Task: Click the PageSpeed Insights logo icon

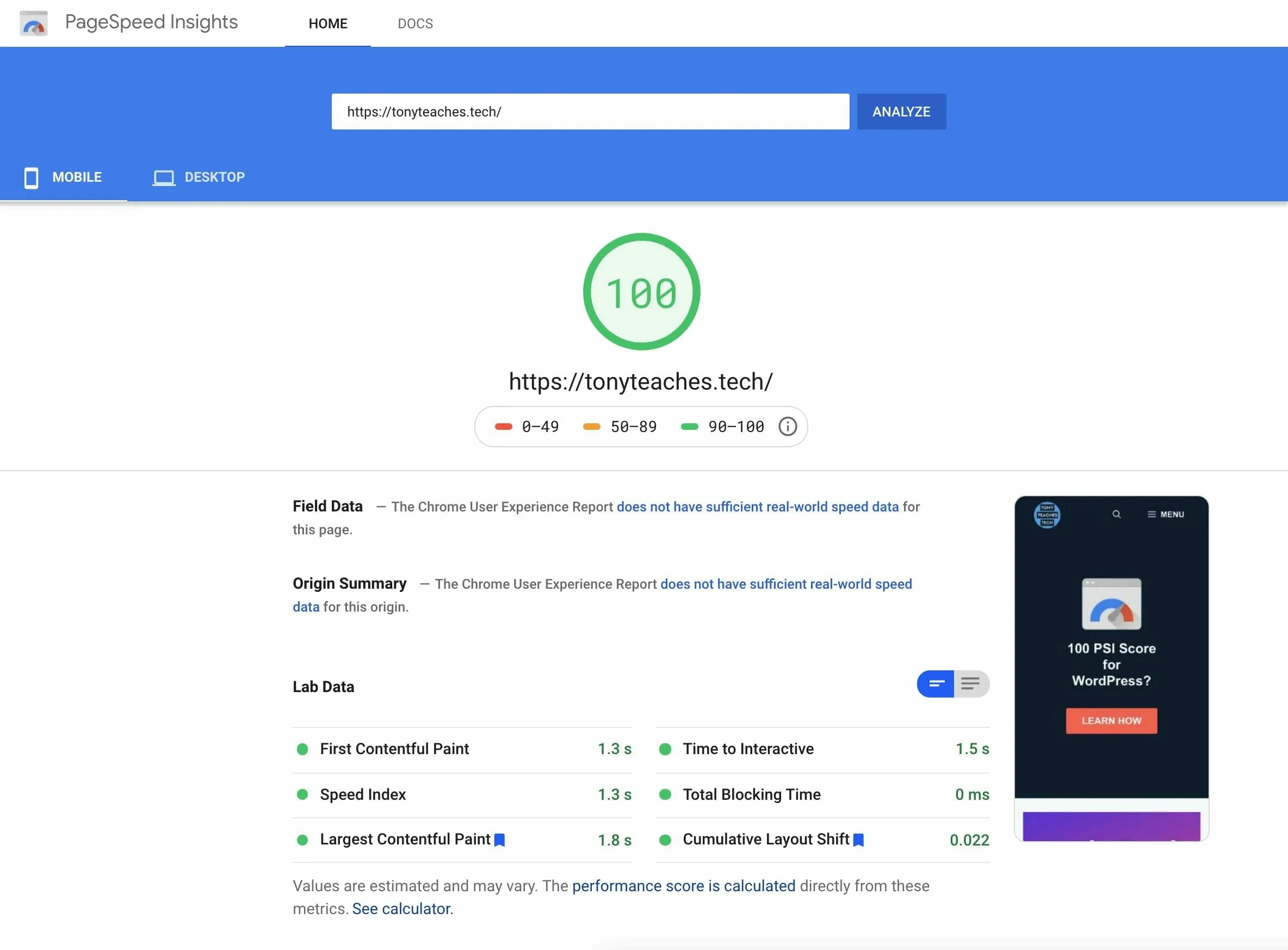Action: [33, 23]
